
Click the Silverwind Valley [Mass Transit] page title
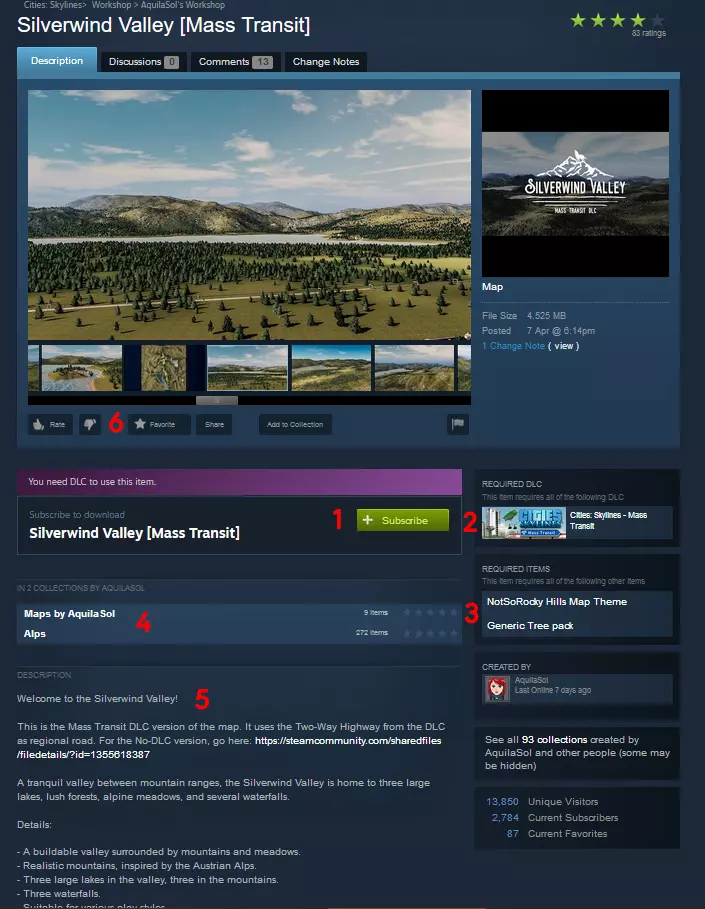(163, 26)
